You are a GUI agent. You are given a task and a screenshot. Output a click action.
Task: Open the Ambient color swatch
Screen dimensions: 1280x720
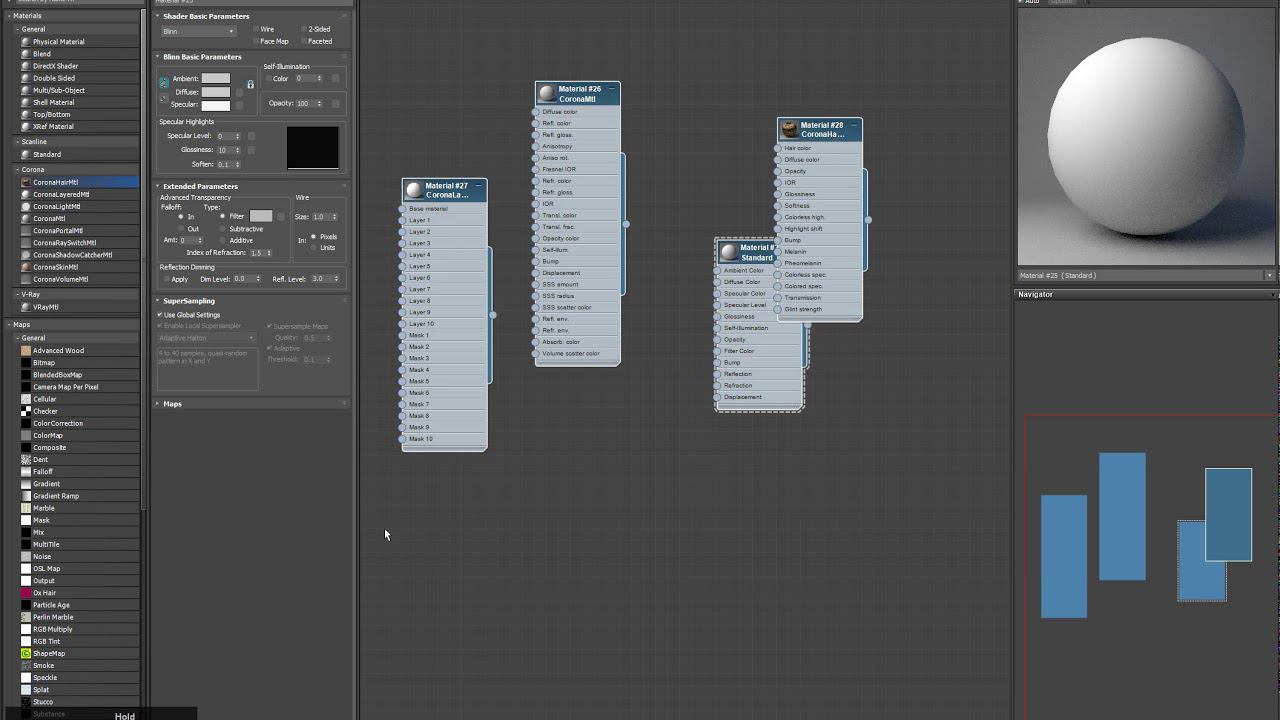[x=216, y=79]
